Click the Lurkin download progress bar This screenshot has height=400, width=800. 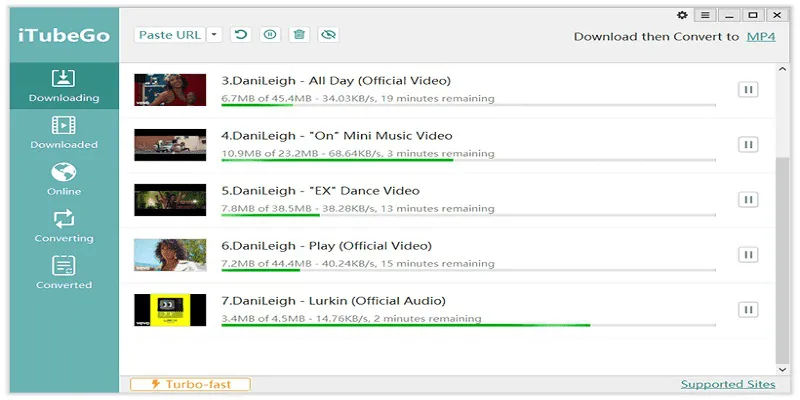[468, 325]
